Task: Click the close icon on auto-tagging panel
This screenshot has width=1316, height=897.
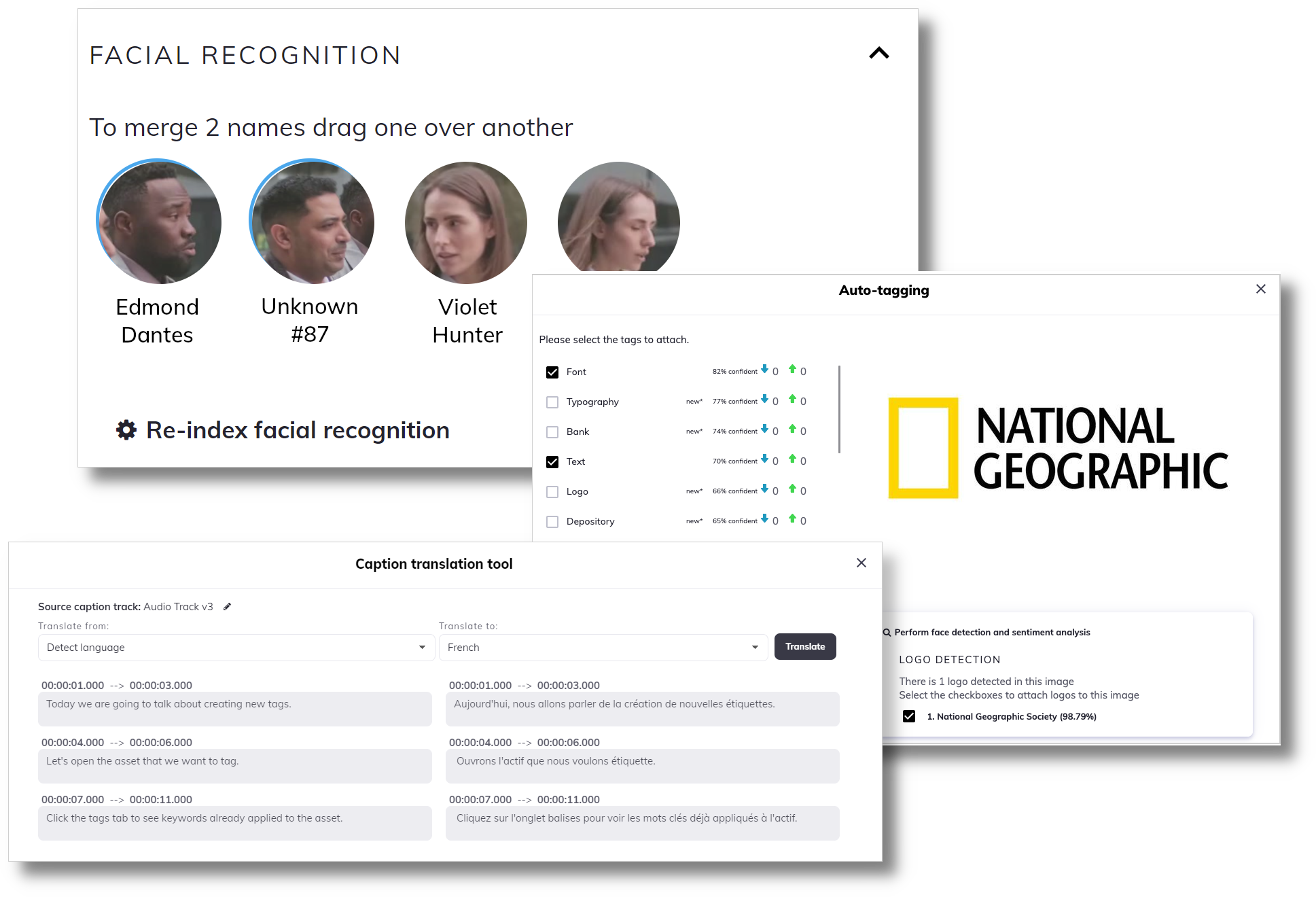Action: point(1260,290)
